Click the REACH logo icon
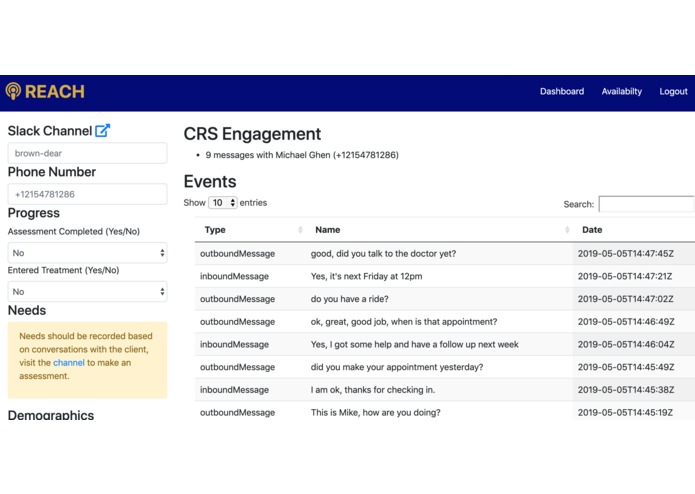Viewport: 695px width, 494px height. point(13,91)
